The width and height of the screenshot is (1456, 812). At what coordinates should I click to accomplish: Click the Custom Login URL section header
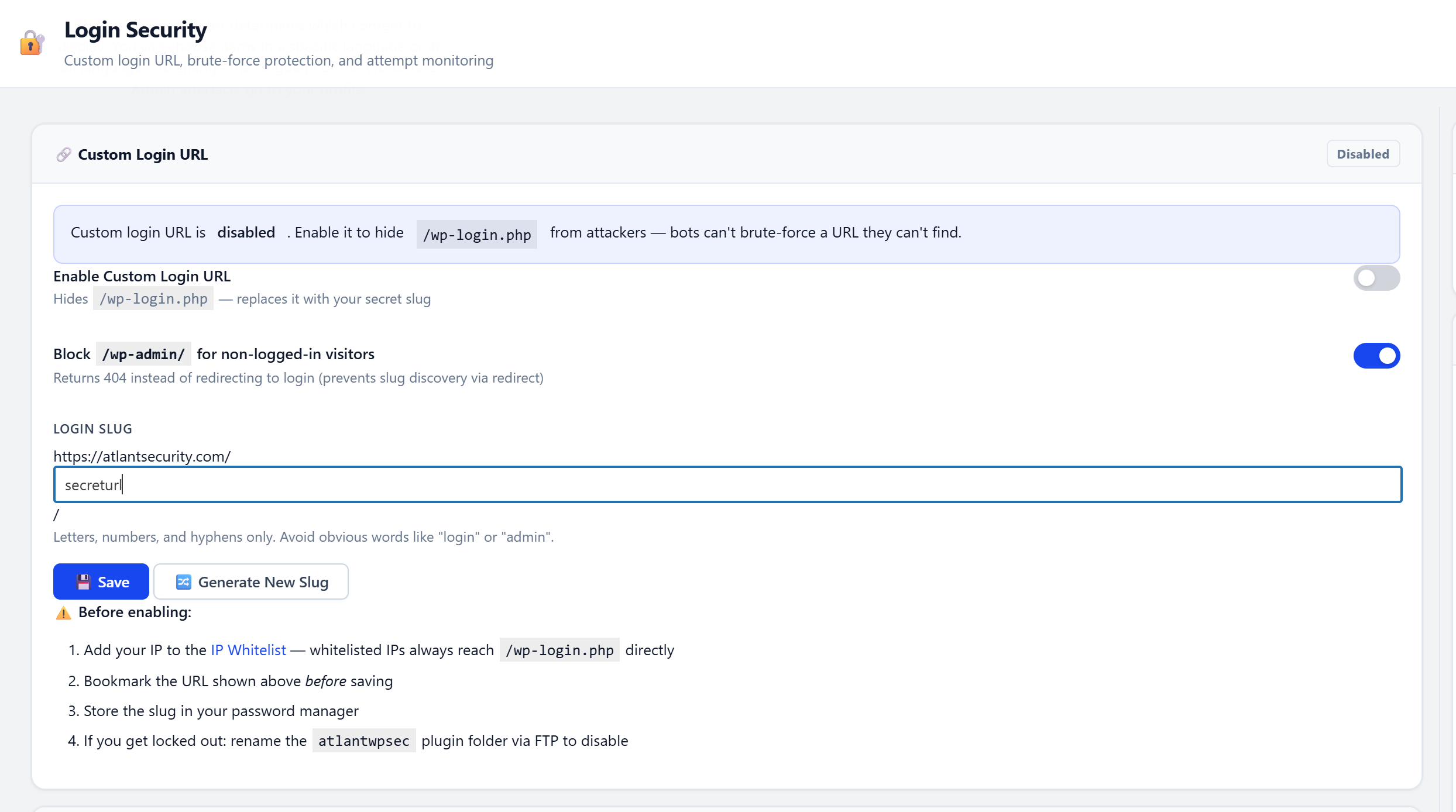[x=143, y=154]
